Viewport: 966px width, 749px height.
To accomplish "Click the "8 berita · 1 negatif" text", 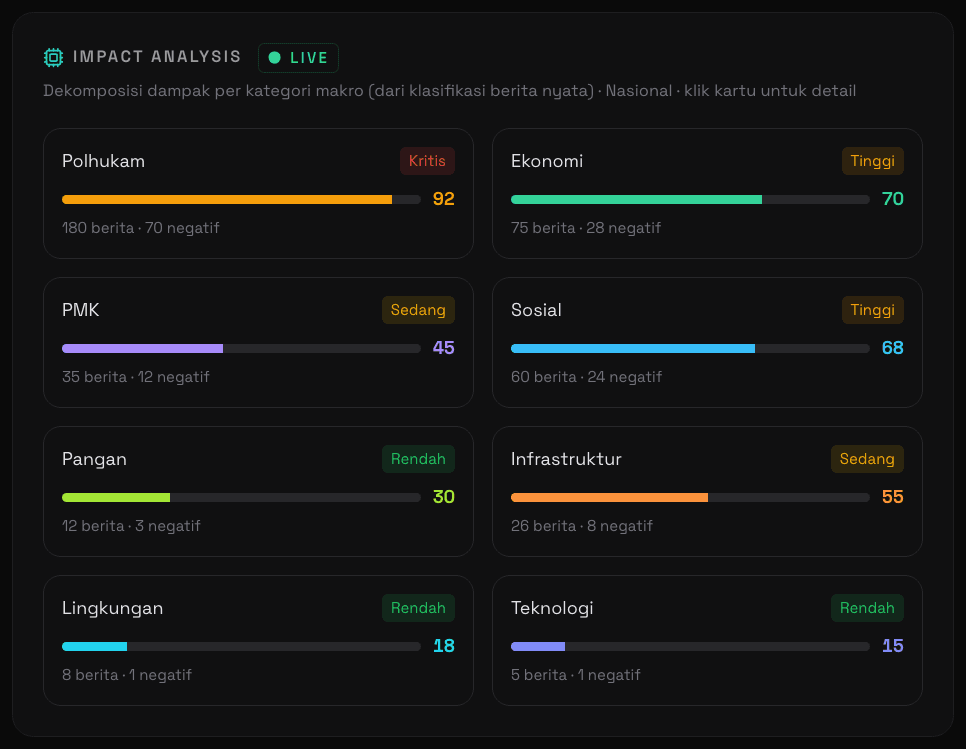I will 127,675.
